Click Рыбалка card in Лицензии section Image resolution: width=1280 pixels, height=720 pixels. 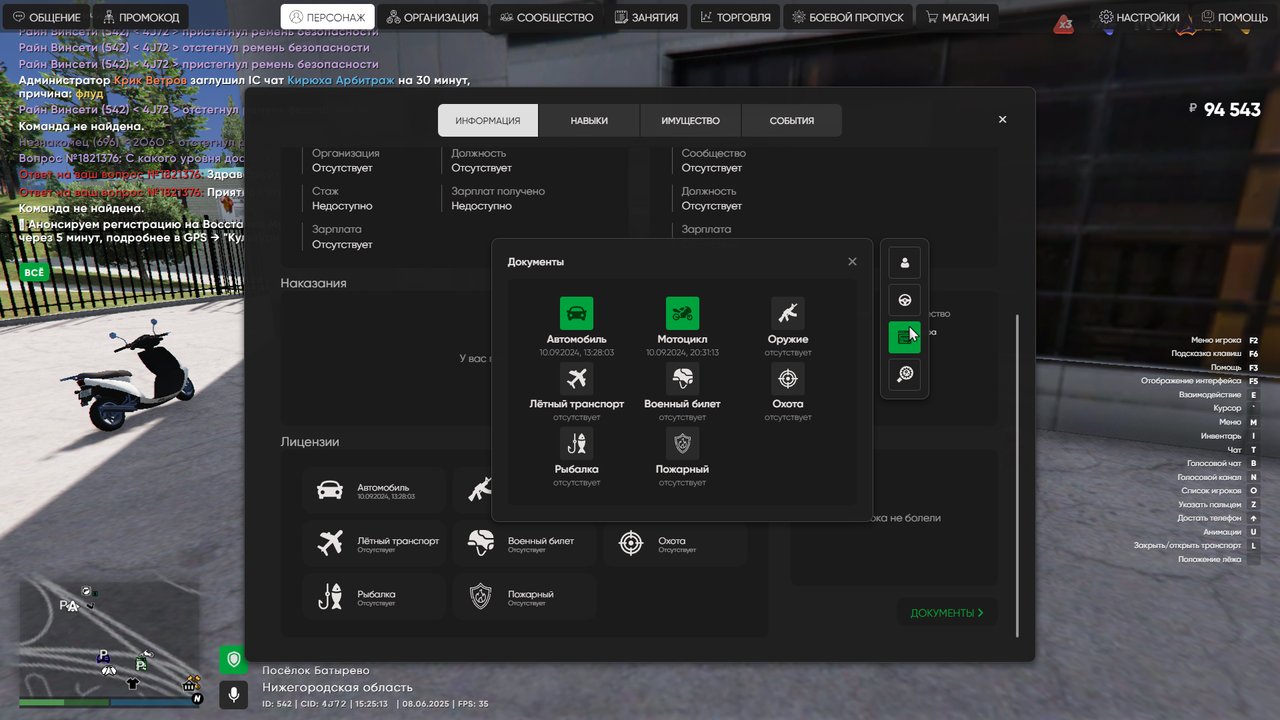(x=374, y=597)
